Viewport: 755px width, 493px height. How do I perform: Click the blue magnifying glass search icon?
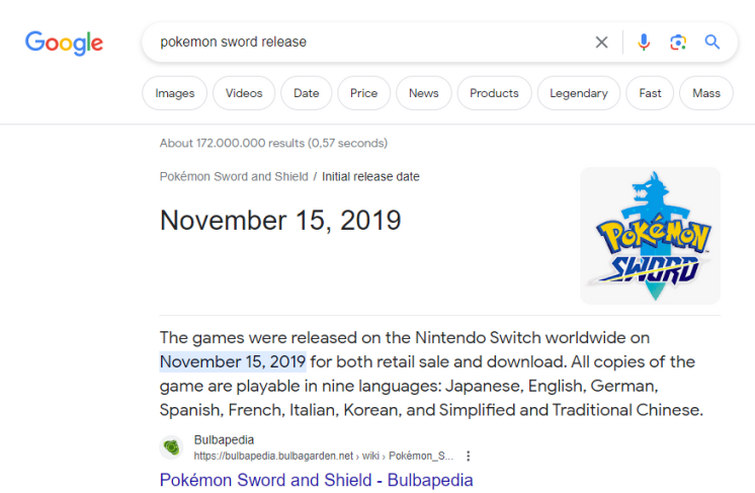712,42
